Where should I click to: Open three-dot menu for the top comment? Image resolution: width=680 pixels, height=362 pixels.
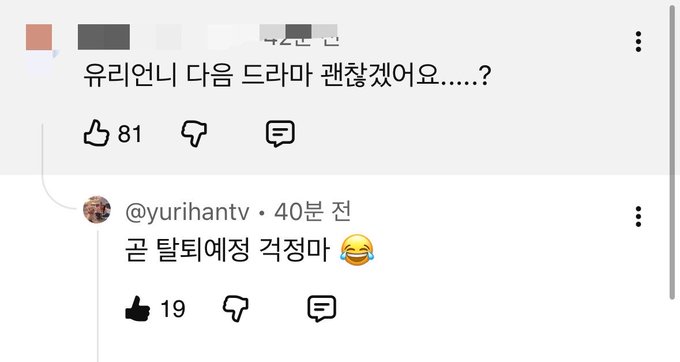[638, 42]
